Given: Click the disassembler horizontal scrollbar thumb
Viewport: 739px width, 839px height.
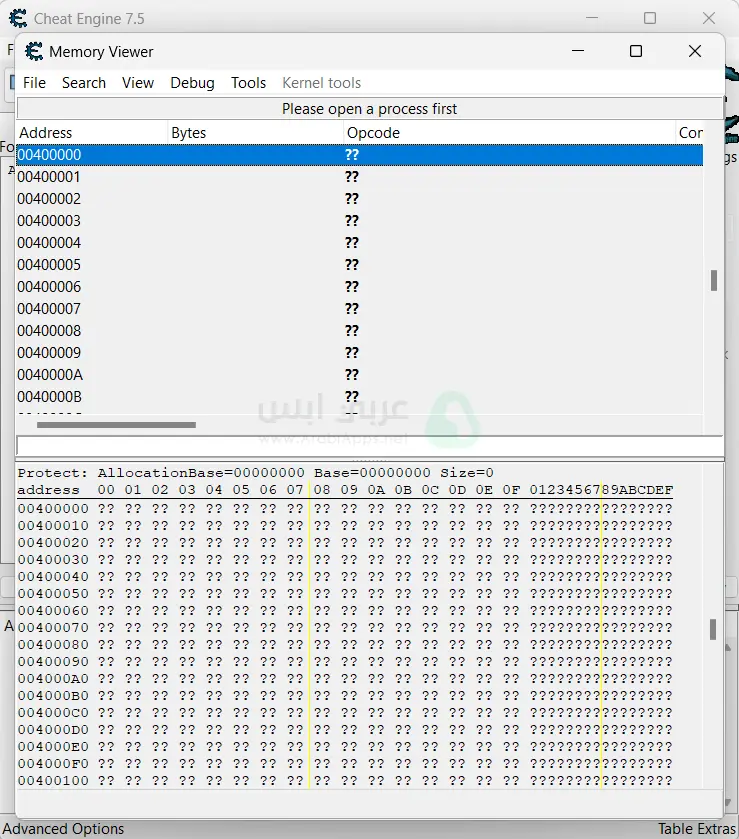Looking at the screenshot, I should (x=116, y=425).
